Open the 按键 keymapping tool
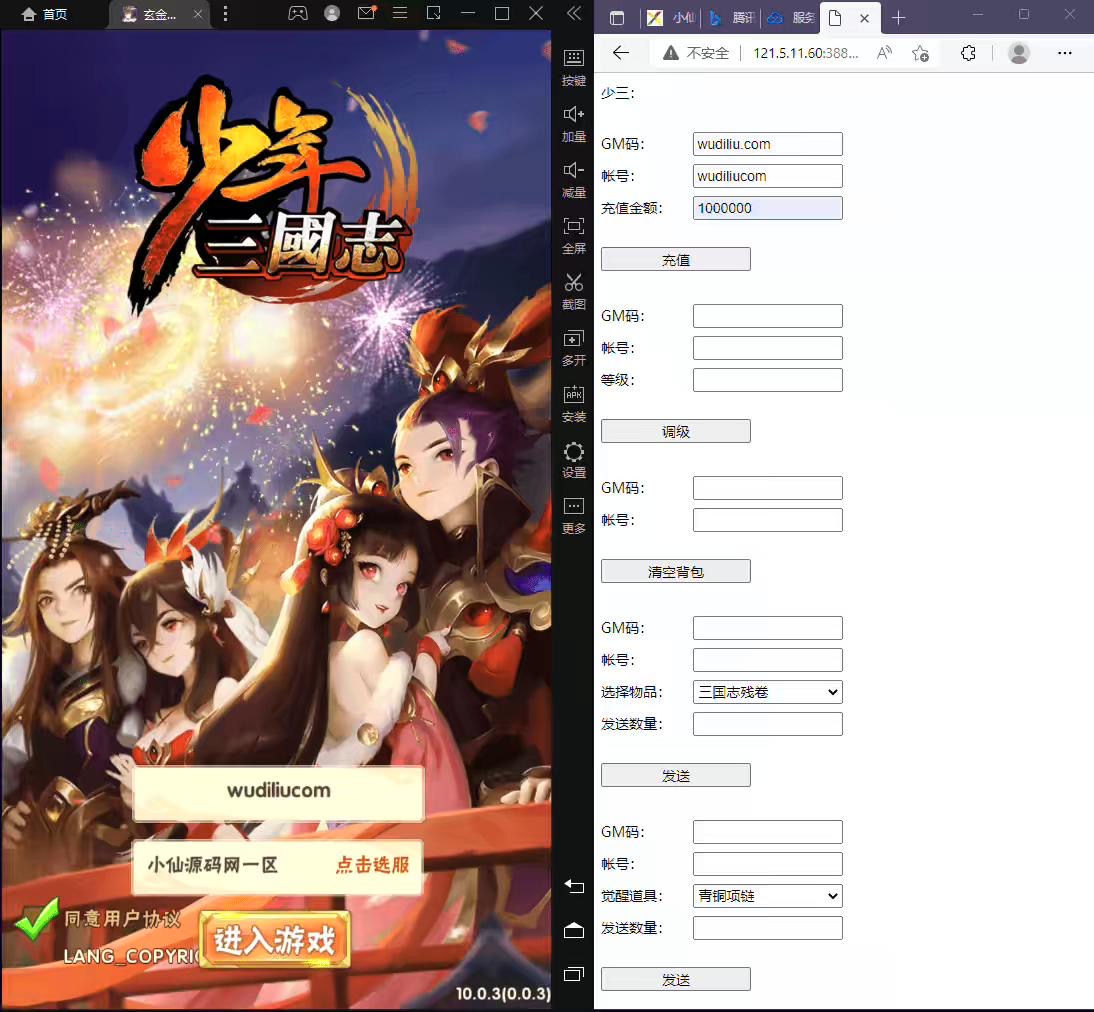 574,68
